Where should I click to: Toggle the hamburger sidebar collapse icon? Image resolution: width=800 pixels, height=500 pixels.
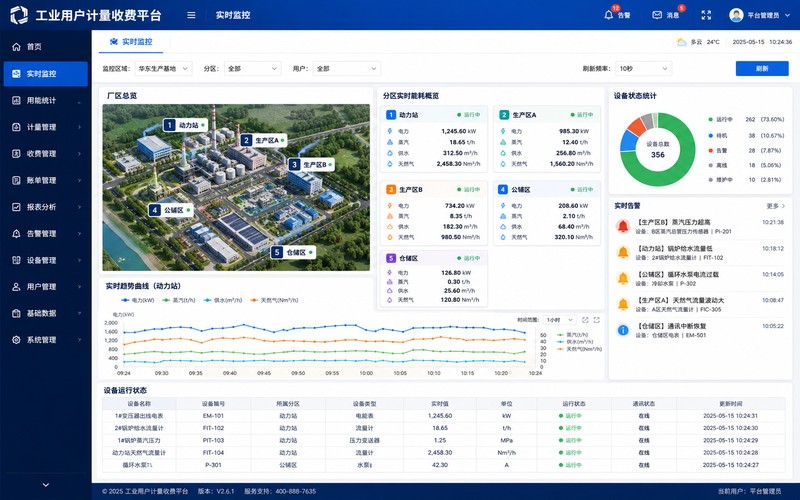191,15
